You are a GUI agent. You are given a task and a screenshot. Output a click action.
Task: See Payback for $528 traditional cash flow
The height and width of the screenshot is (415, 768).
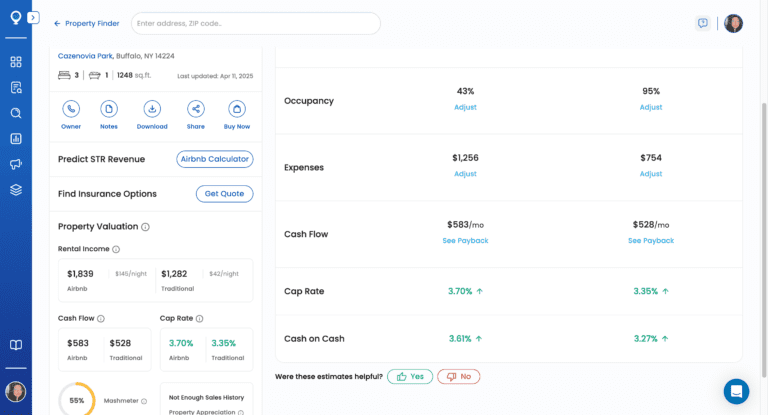(651, 240)
